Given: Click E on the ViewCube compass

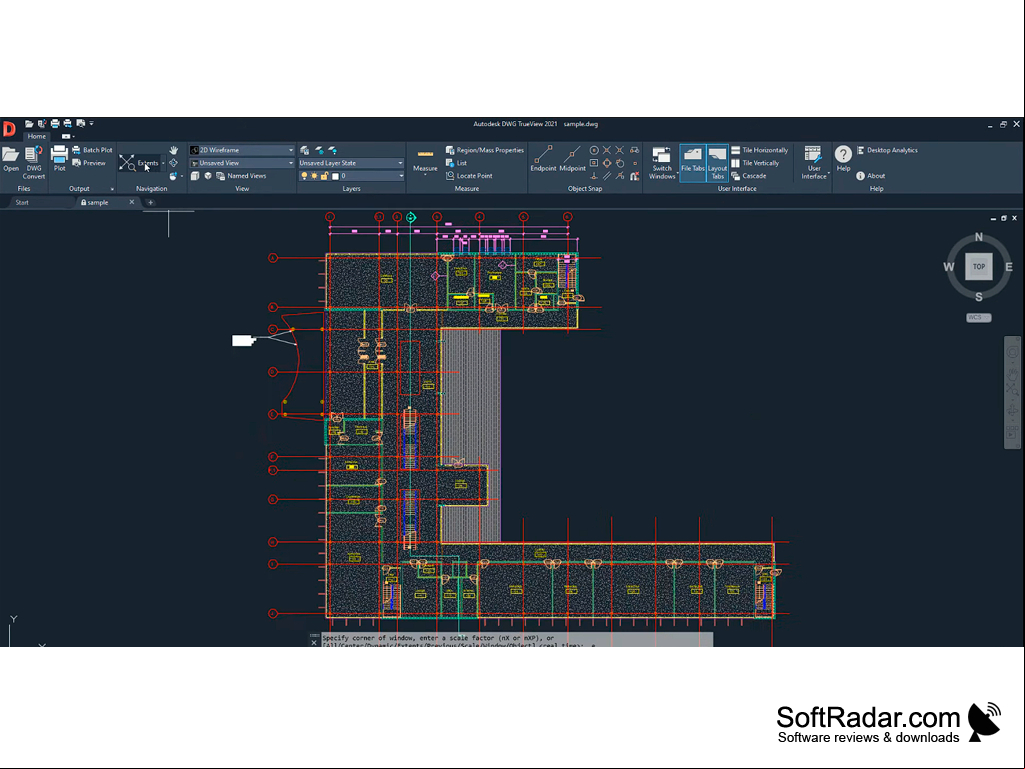Looking at the screenshot, I should pyautogui.click(x=1009, y=267).
